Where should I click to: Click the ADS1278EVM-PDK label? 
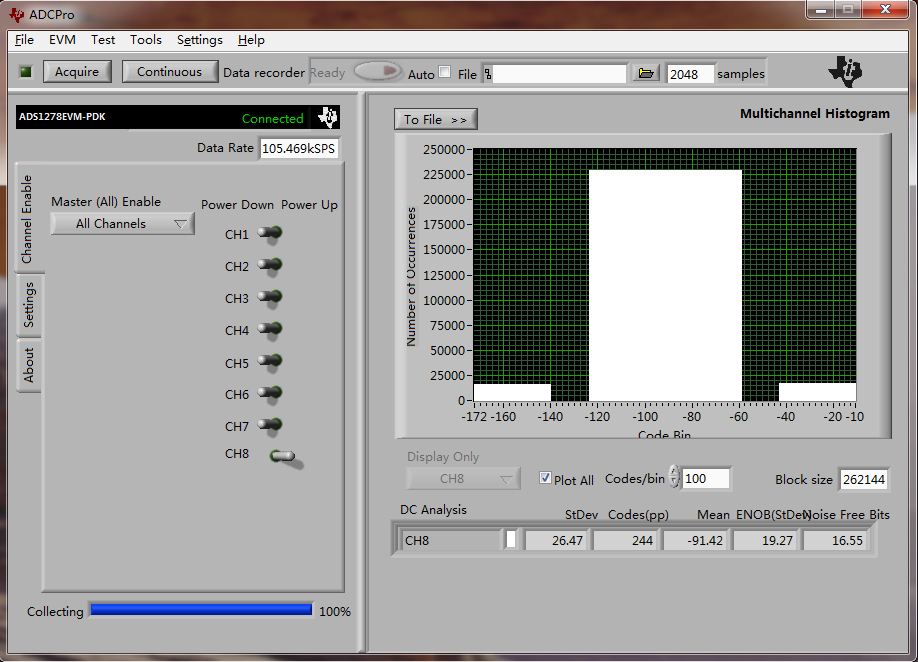[x=62, y=116]
